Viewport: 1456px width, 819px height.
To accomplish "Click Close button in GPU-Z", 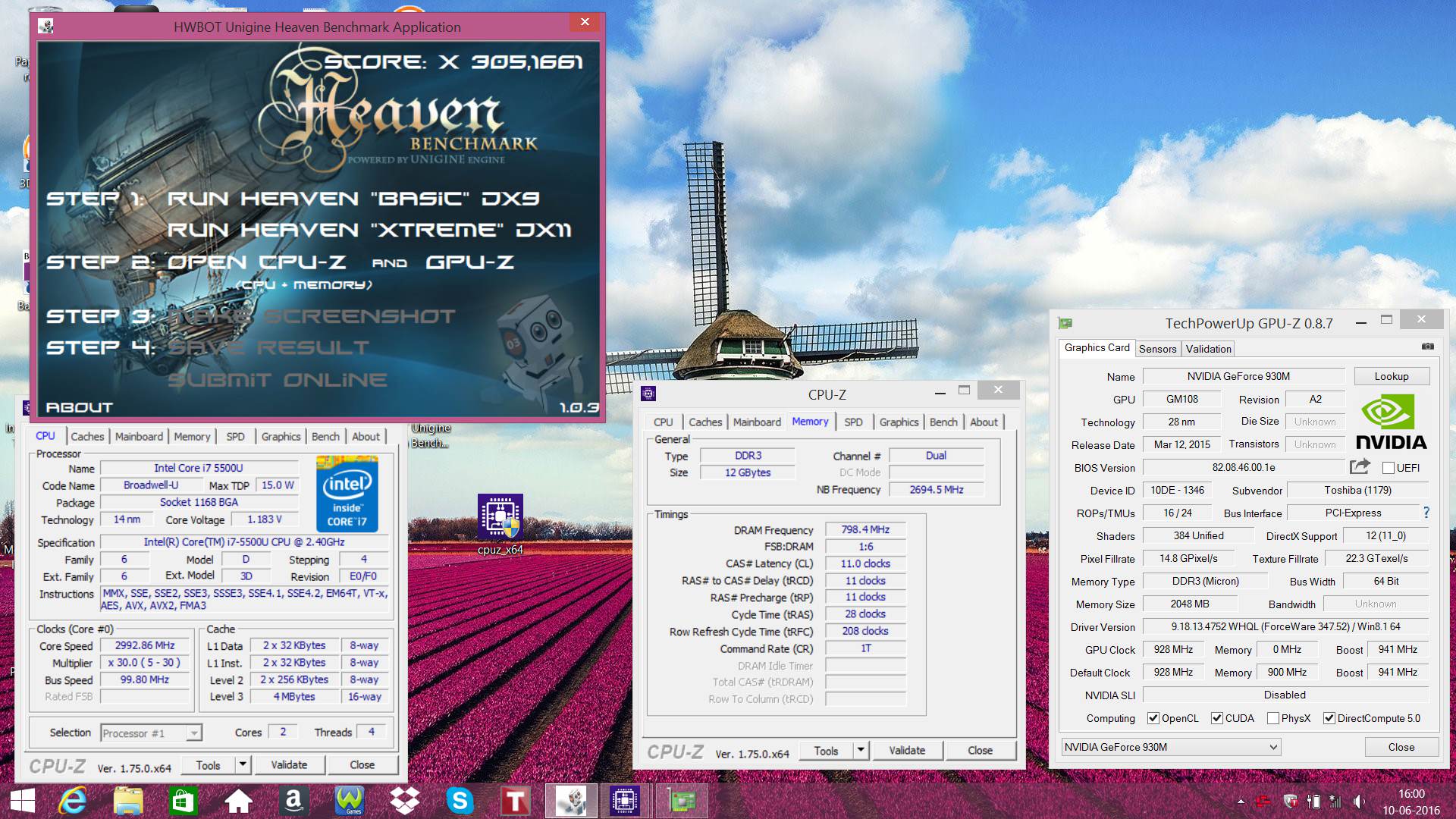I will coord(1401,747).
